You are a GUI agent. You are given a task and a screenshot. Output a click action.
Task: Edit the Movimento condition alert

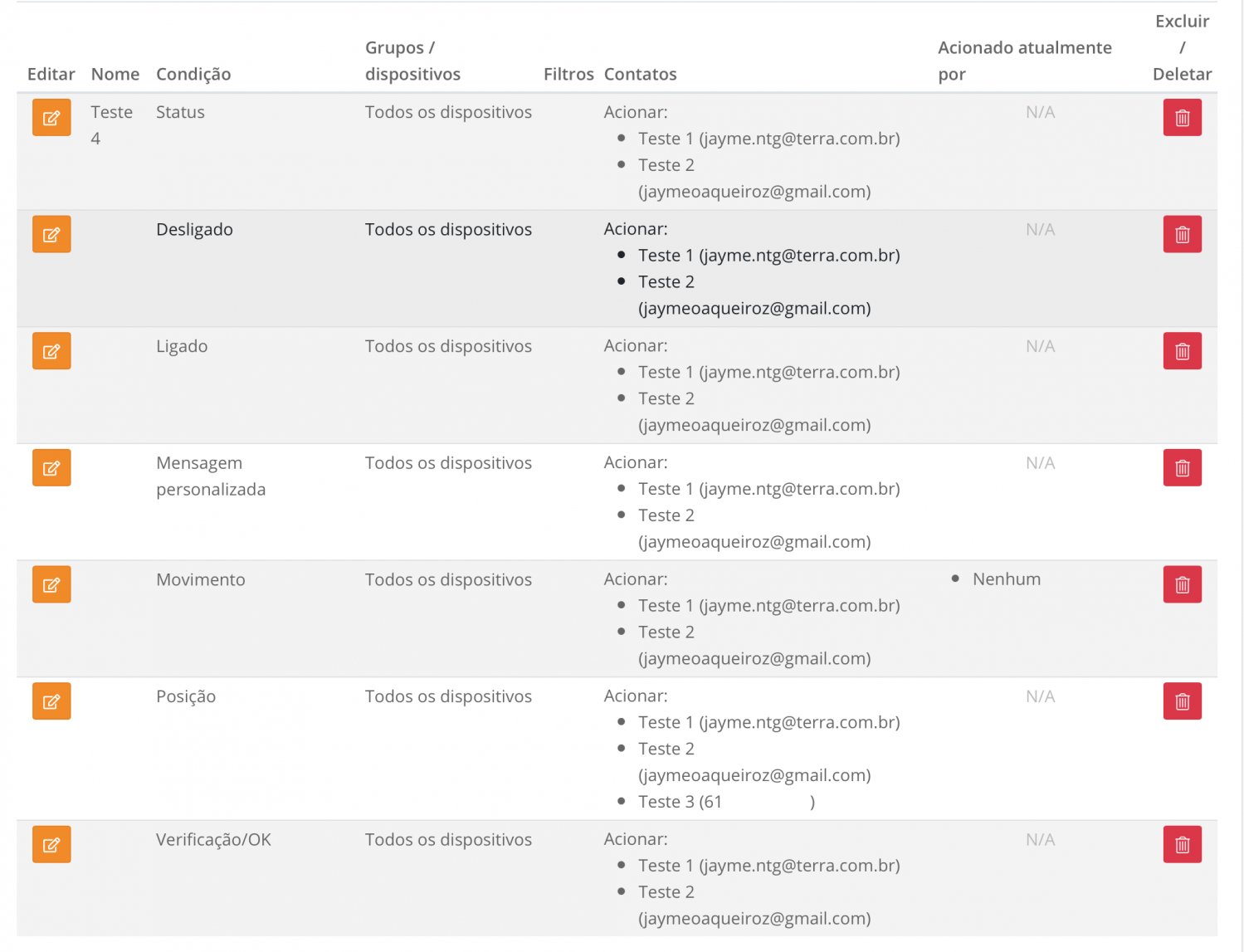click(51, 585)
